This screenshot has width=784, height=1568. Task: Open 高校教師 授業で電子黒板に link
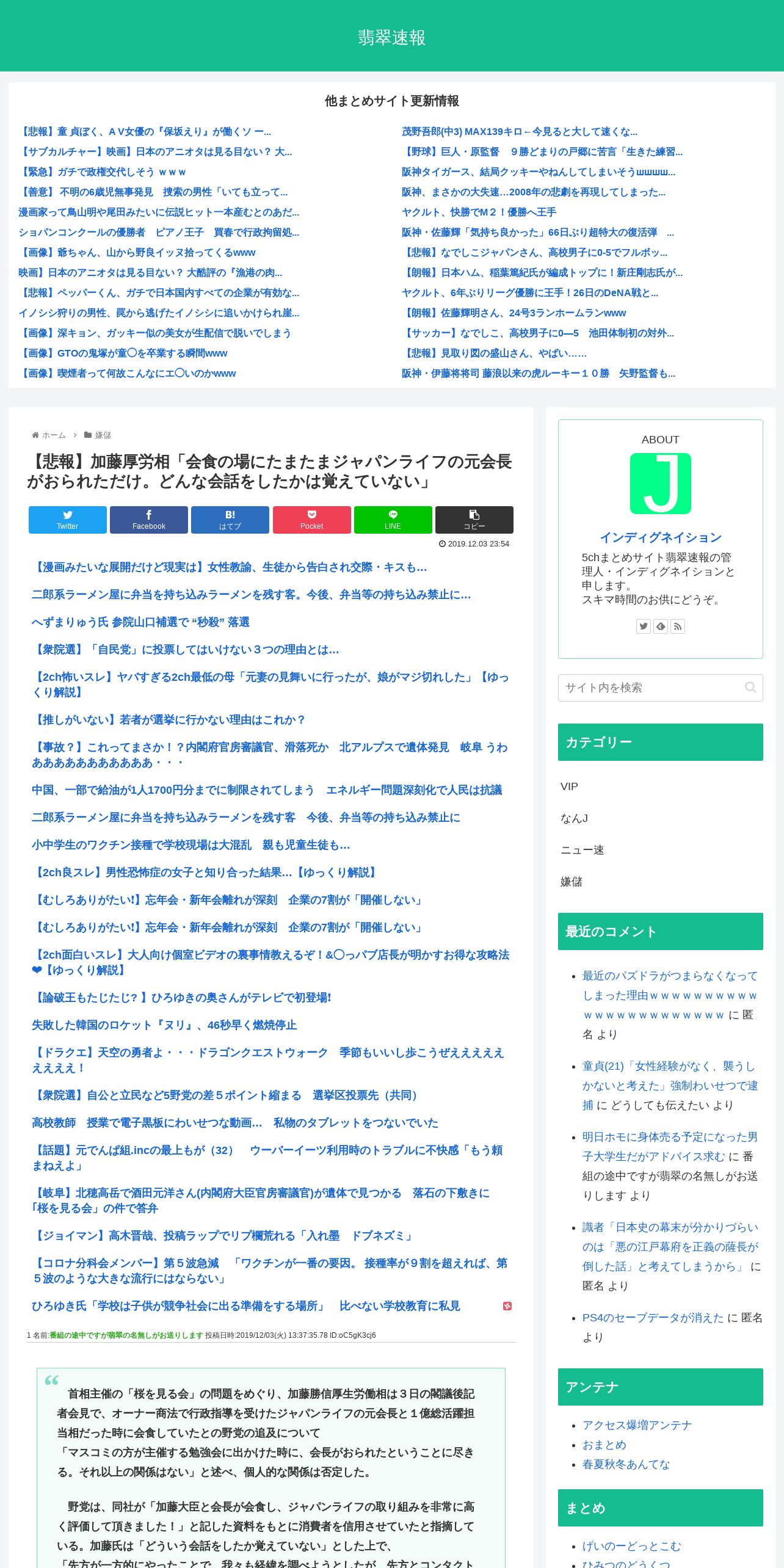pyautogui.click(x=235, y=1123)
